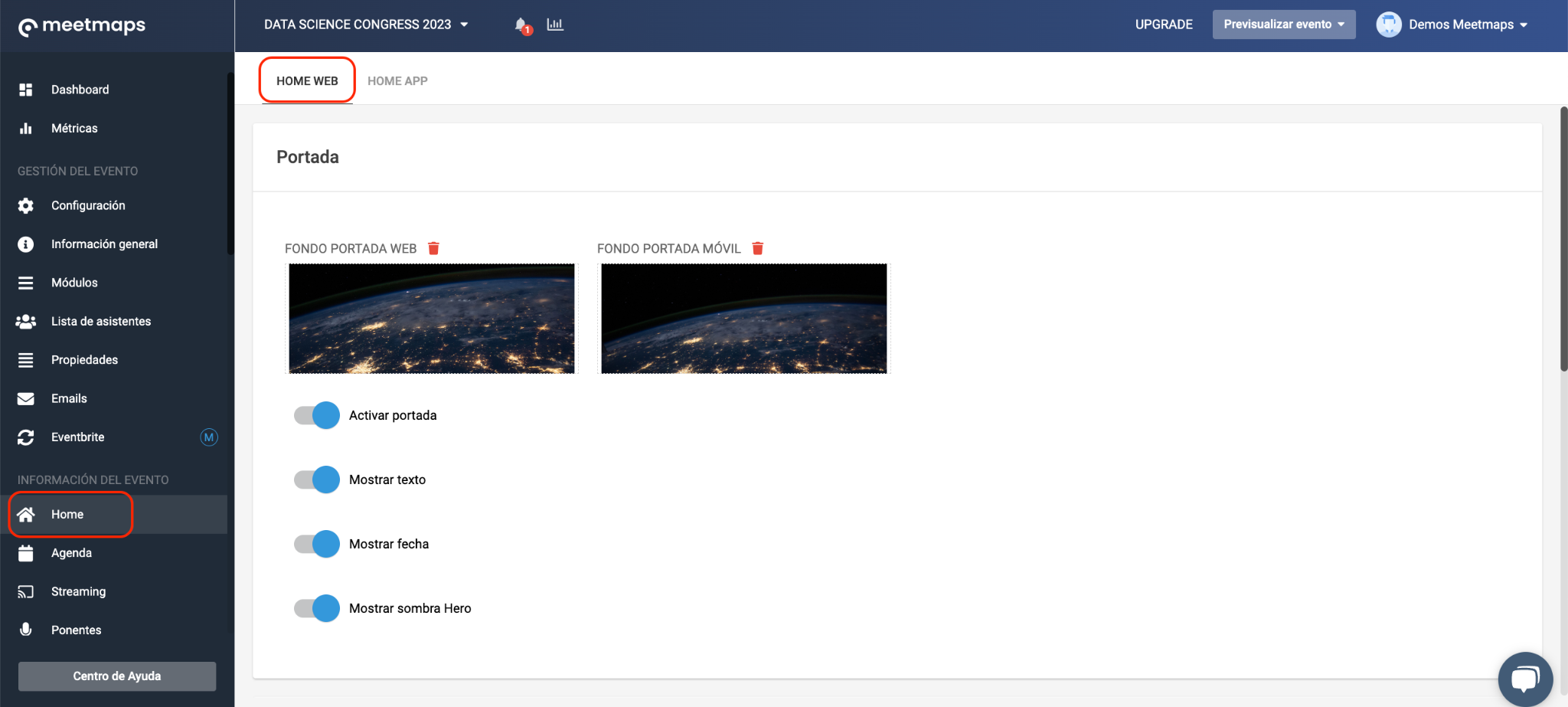Toggle the Mostrar sombra Hero switch

(x=317, y=608)
